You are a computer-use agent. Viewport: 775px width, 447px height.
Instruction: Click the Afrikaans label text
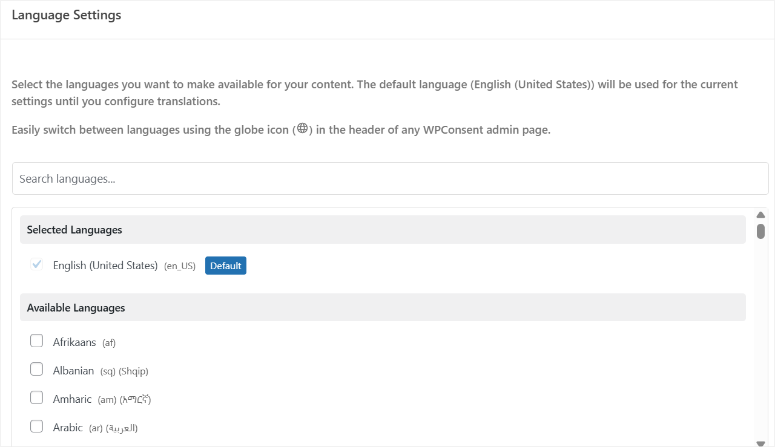74,342
